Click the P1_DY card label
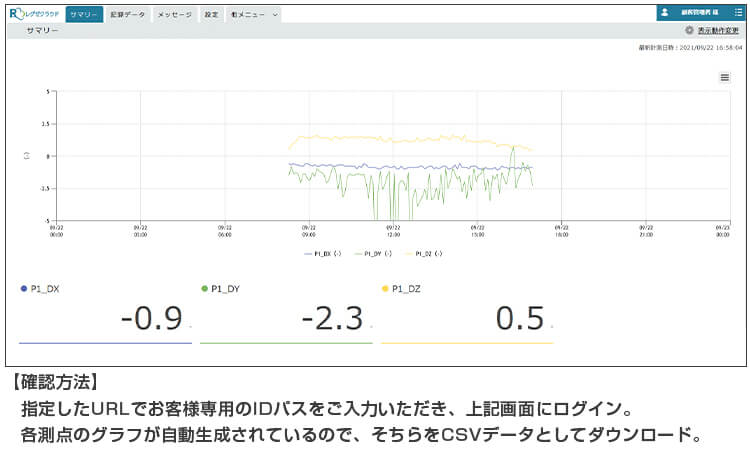The height and width of the screenshot is (450, 750). tap(225, 288)
